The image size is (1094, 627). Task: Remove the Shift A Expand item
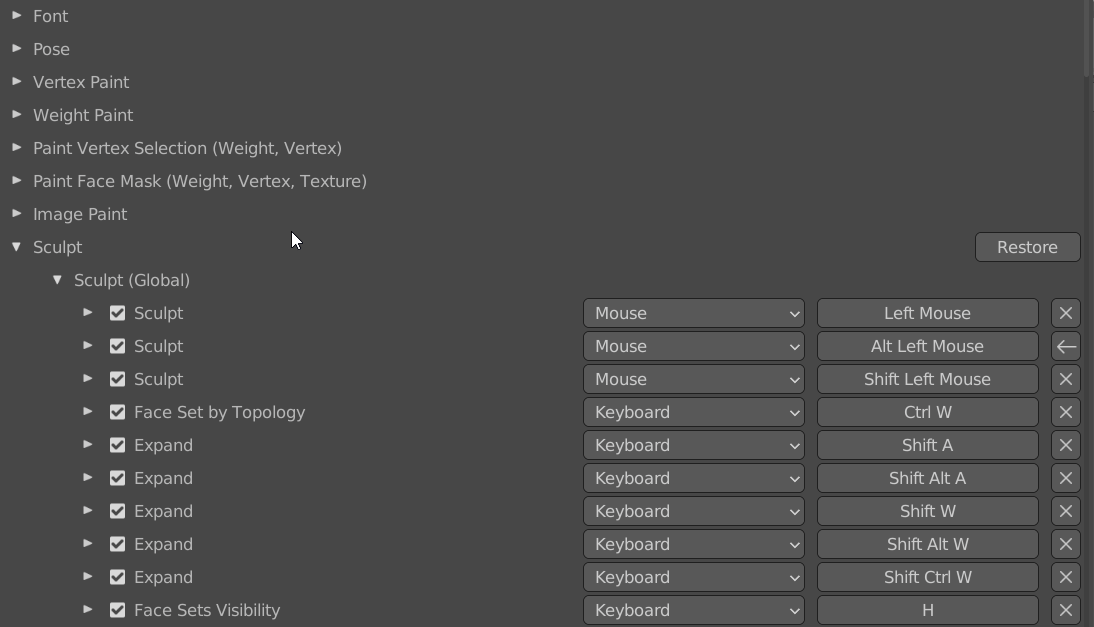tap(1065, 445)
